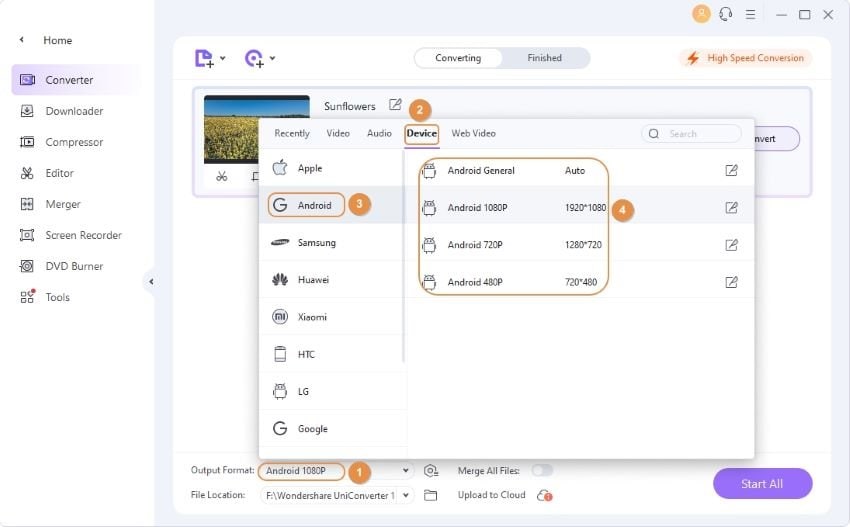
Task: Select the Recently tab
Action: point(292,133)
